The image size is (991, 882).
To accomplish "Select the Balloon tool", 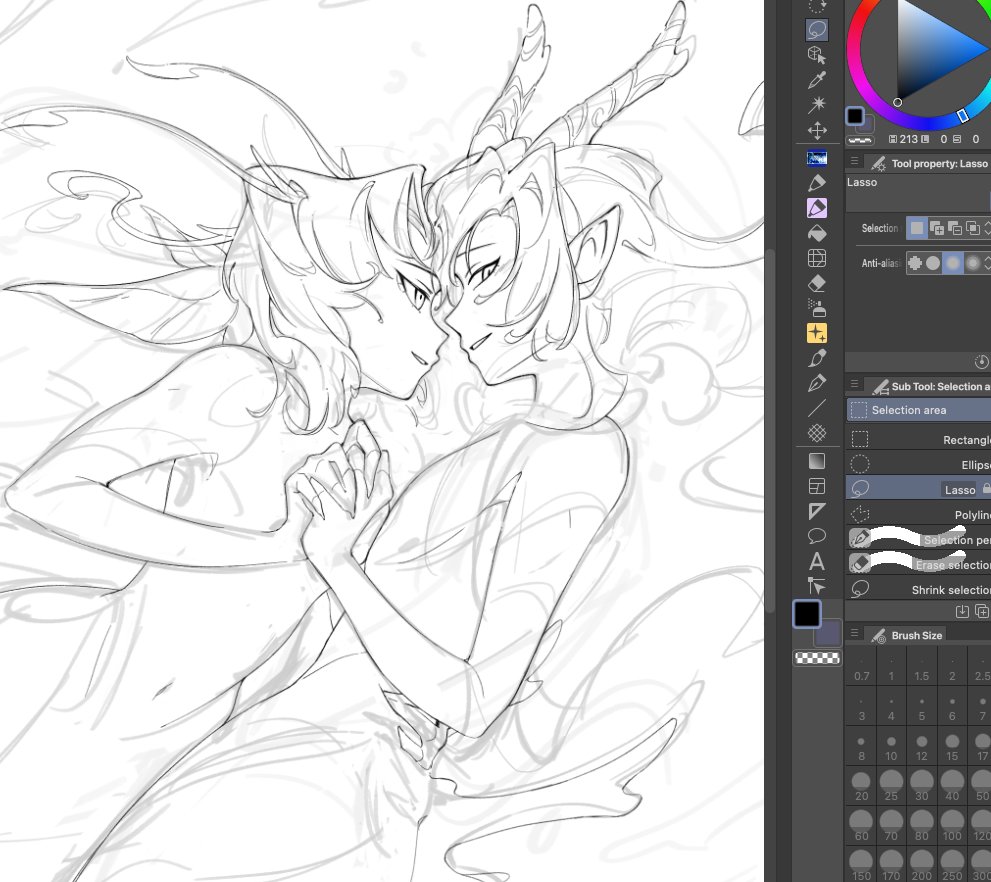I will click(817, 537).
